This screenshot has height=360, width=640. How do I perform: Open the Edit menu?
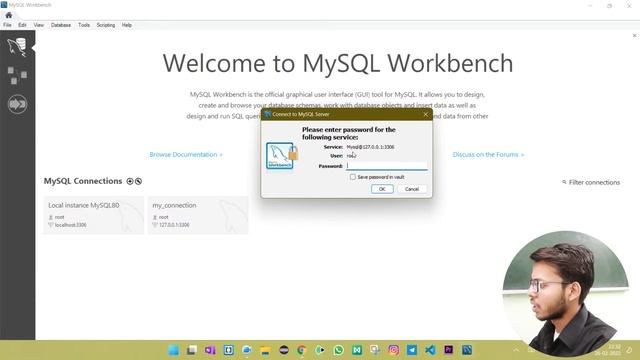point(22,25)
